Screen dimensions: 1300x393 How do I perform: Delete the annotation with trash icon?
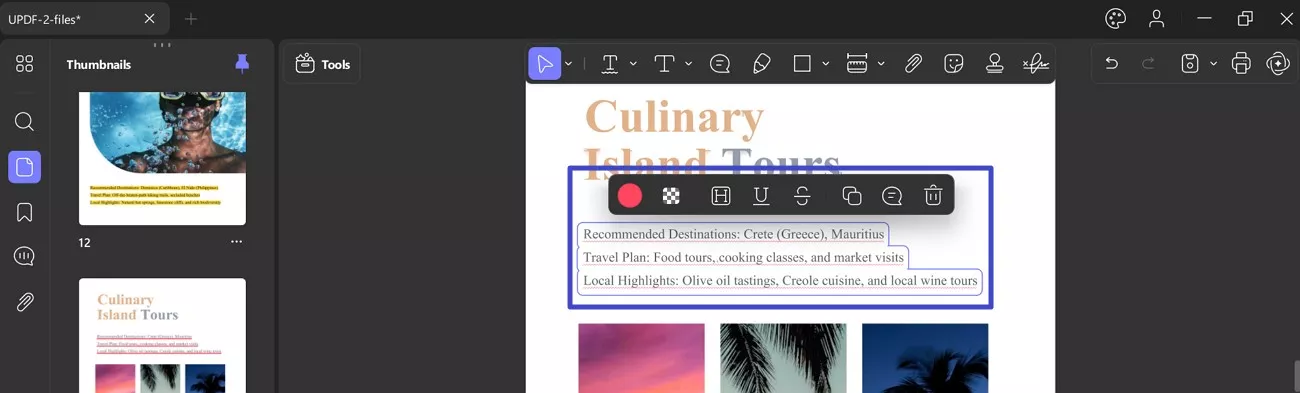[933, 196]
